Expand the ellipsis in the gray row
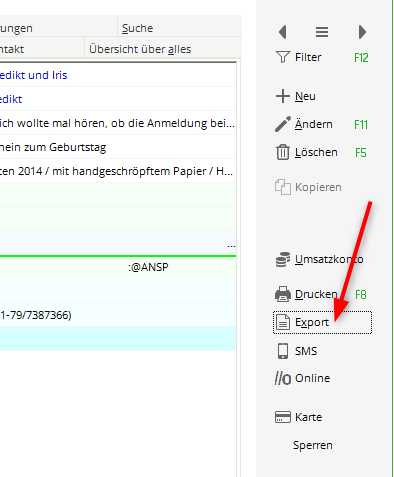This screenshot has height=477, width=394. 231,246
